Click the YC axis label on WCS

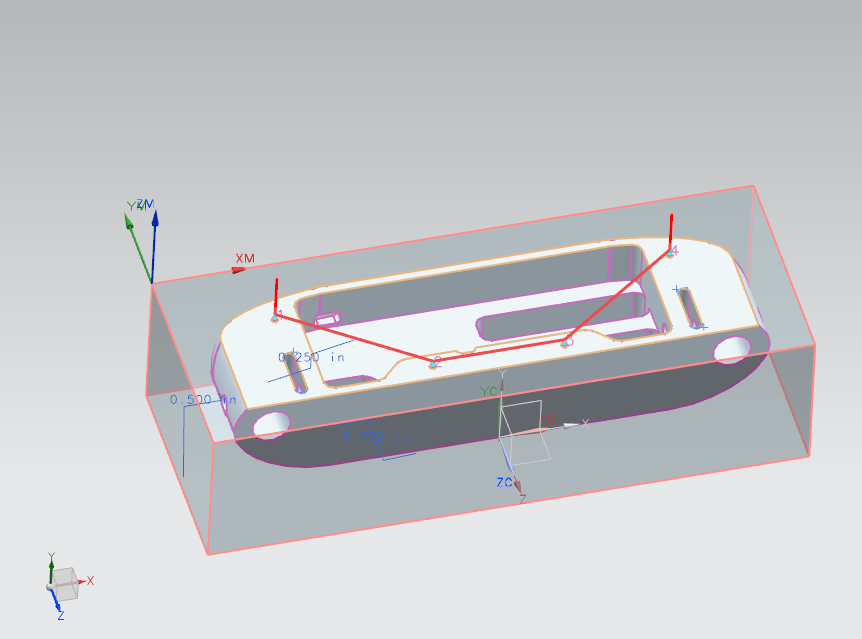pyautogui.click(x=487, y=391)
